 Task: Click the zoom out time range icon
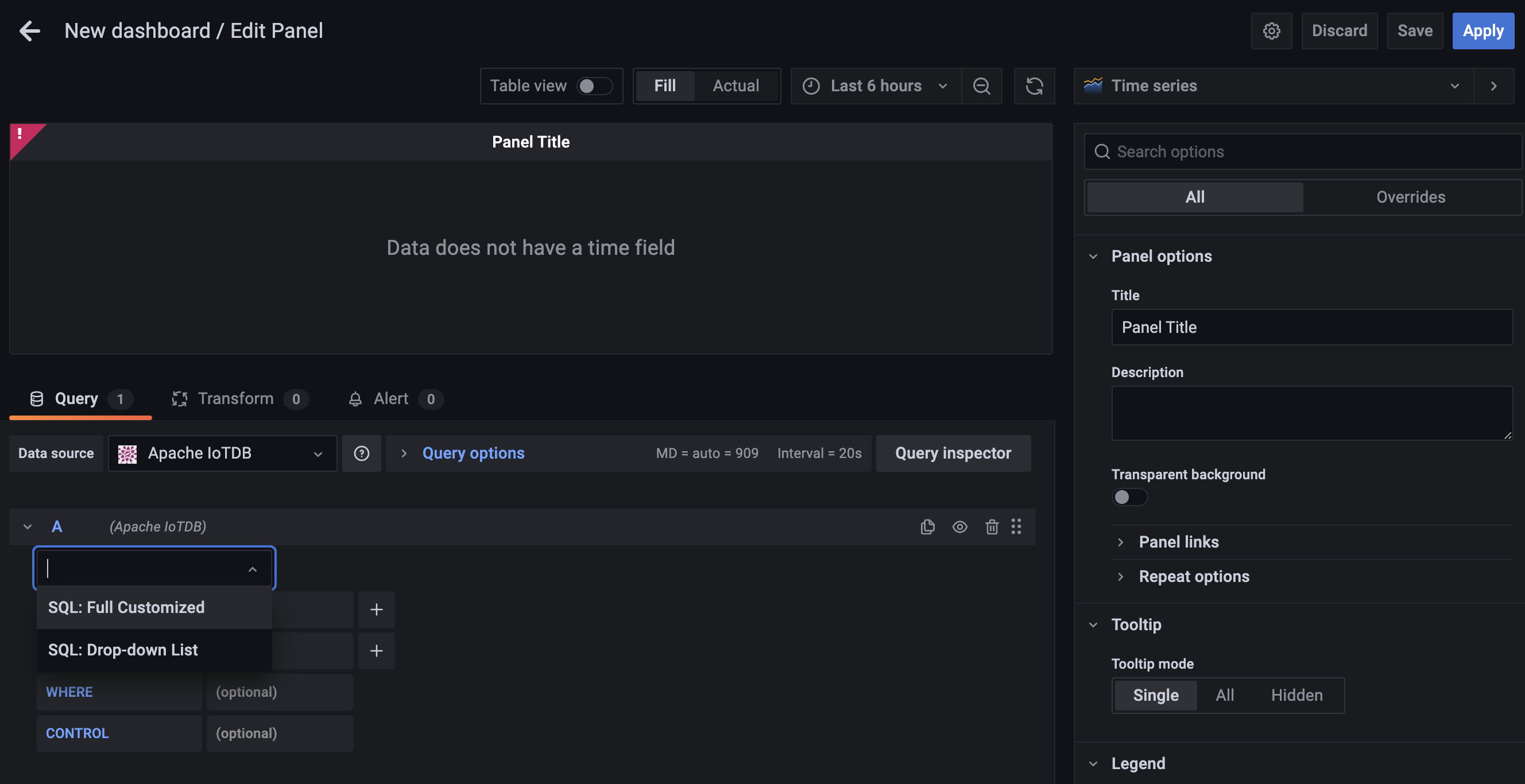point(981,87)
